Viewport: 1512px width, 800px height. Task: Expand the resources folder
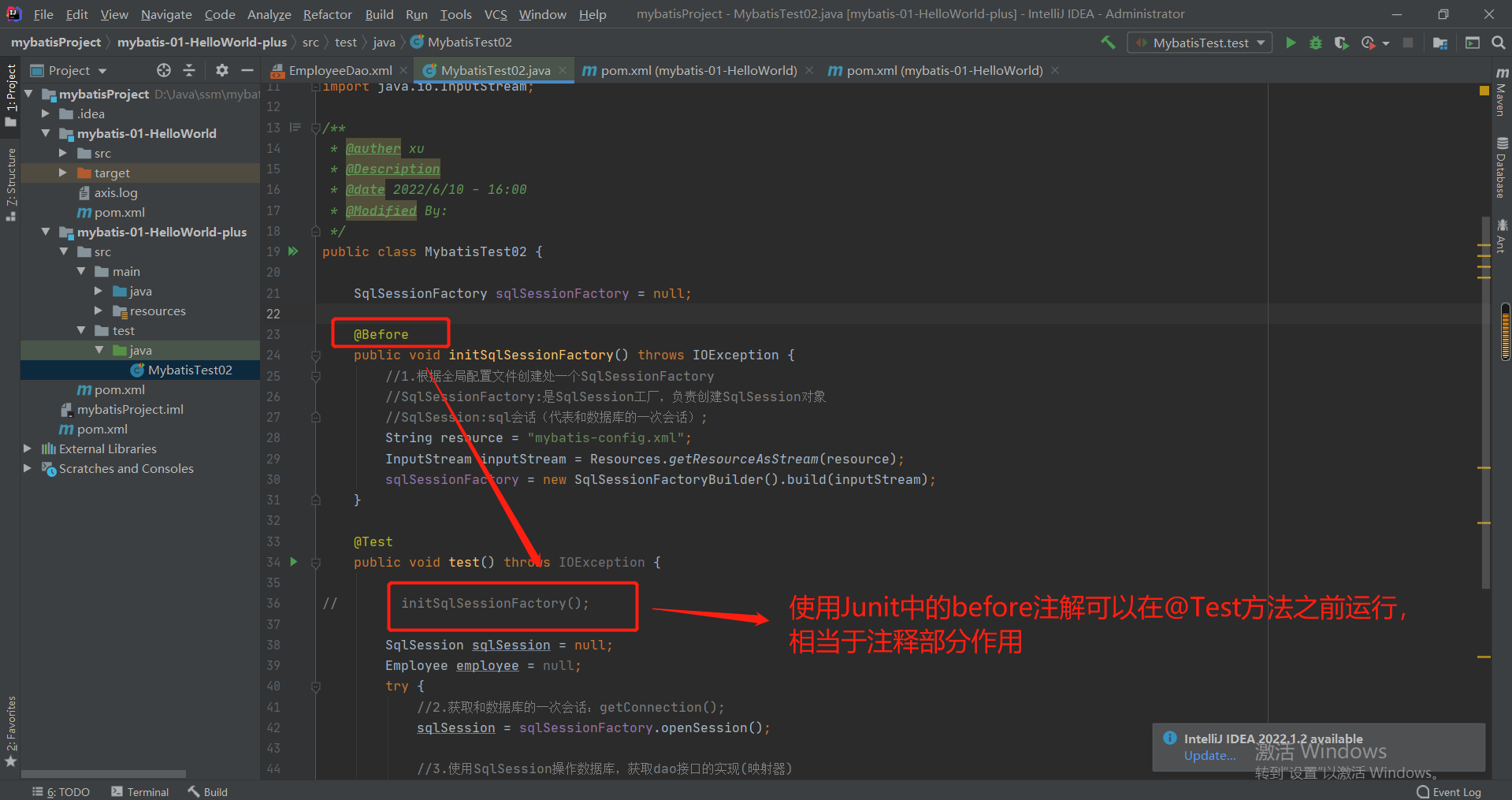(x=98, y=311)
